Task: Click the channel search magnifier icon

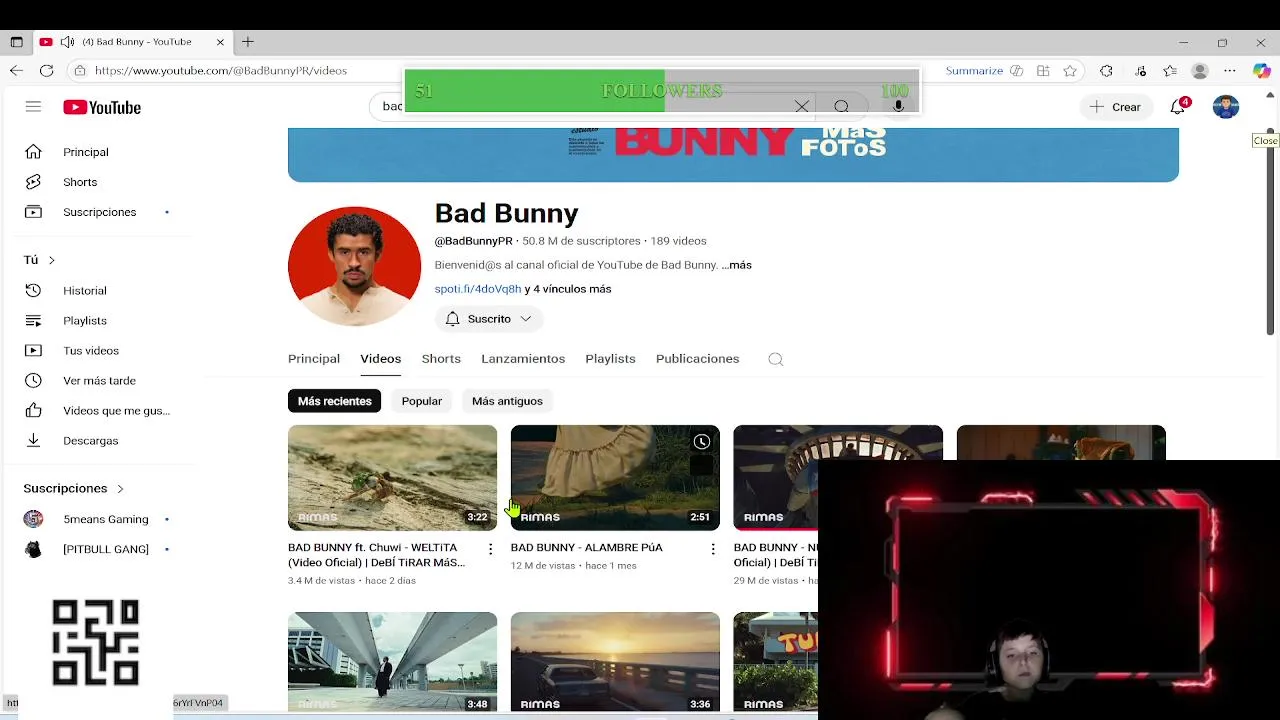Action: tap(775, 359)
